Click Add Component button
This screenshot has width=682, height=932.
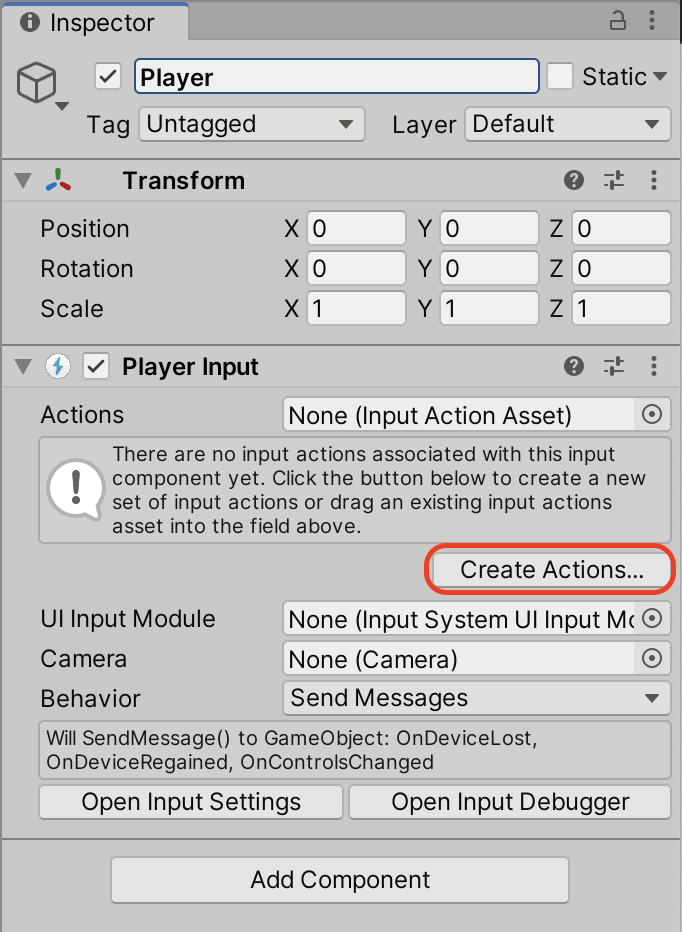pos(340,880)
